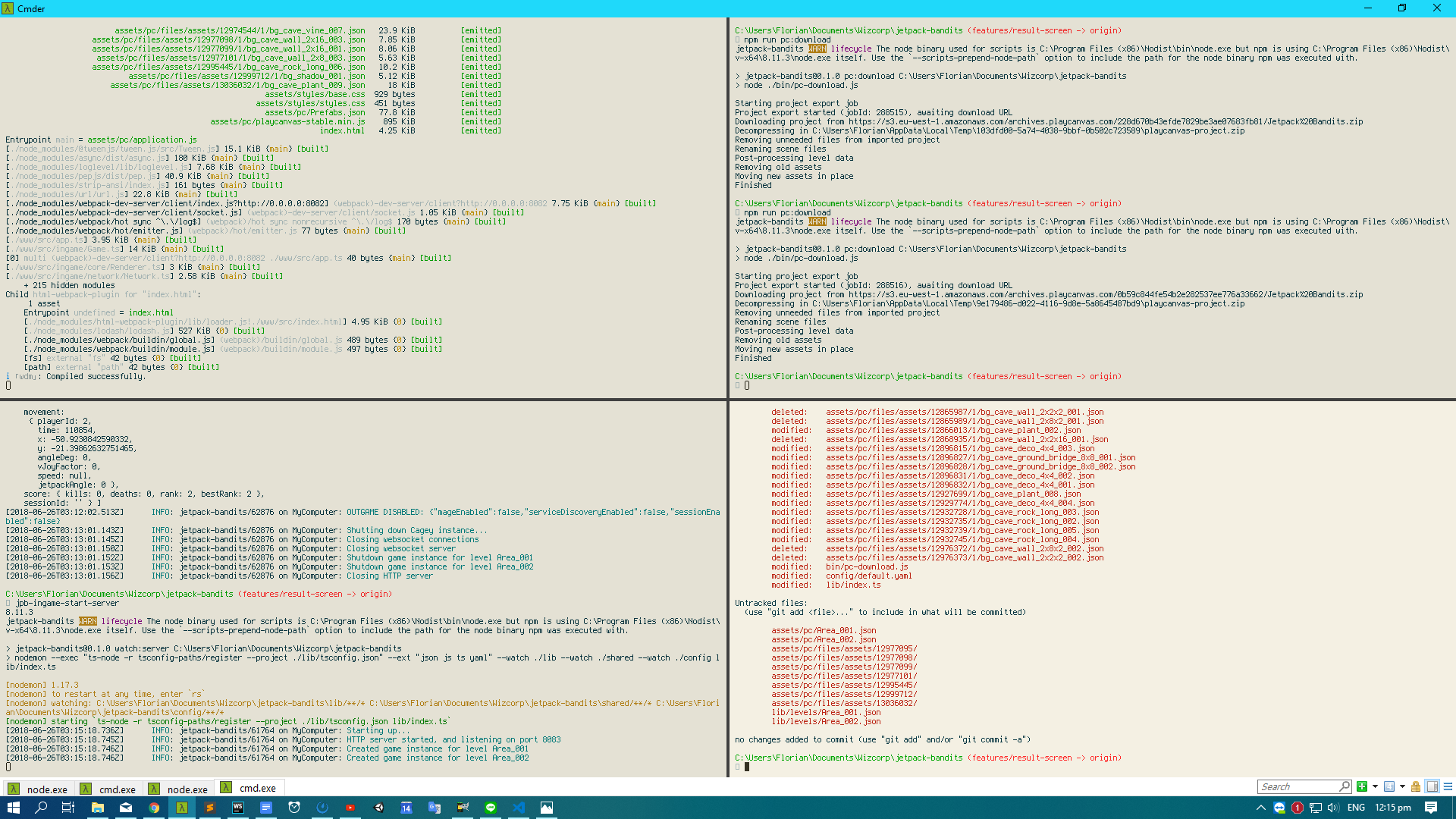Image resolution: width=1456 pixels, height=819 pixels.
Task: Click the active console number 4 icon
Action: click(x=1389, y=786)
